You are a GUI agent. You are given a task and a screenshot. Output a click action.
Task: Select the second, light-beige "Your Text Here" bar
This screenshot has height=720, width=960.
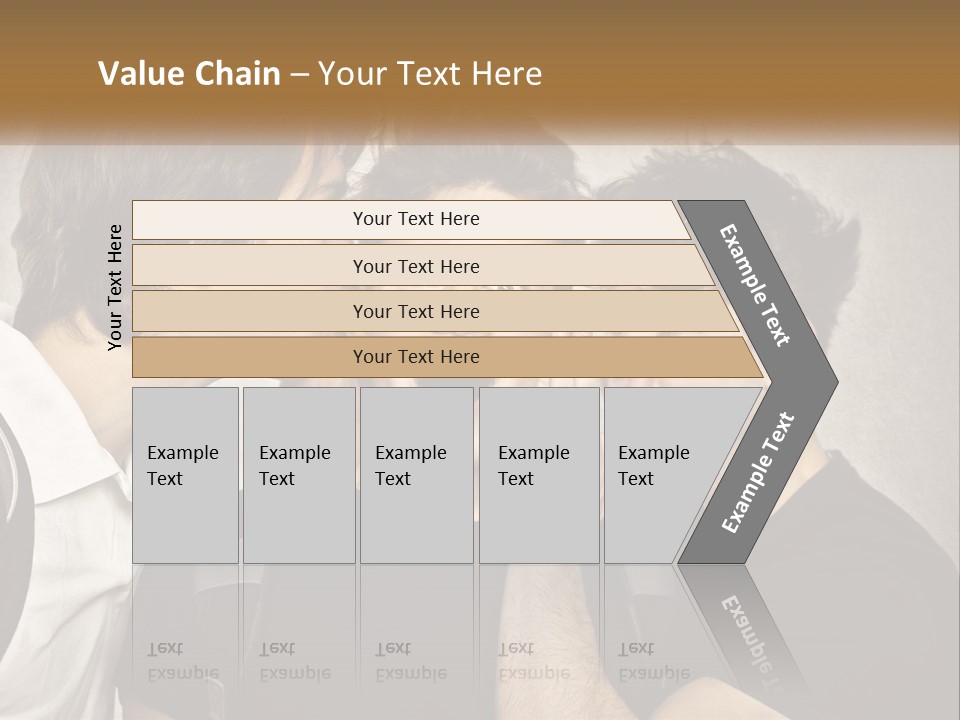422,265
